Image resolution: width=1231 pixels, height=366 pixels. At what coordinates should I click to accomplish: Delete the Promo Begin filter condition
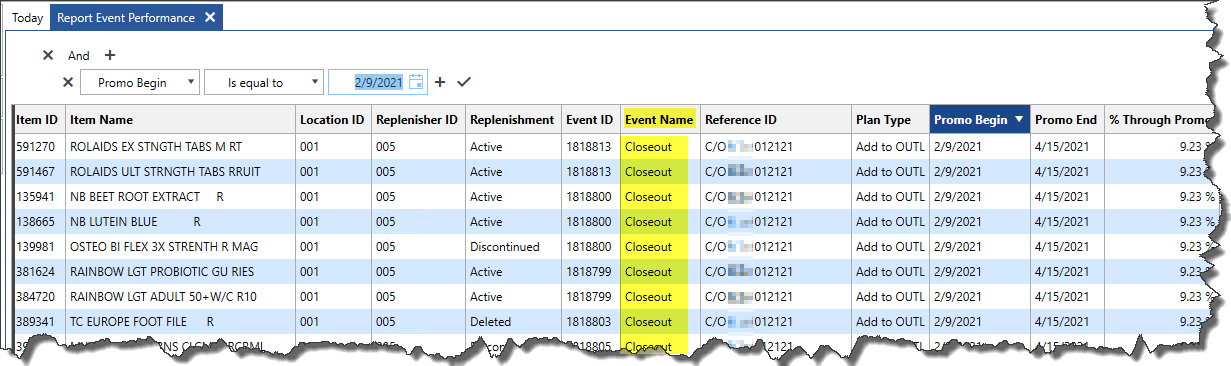pos(68,82)
